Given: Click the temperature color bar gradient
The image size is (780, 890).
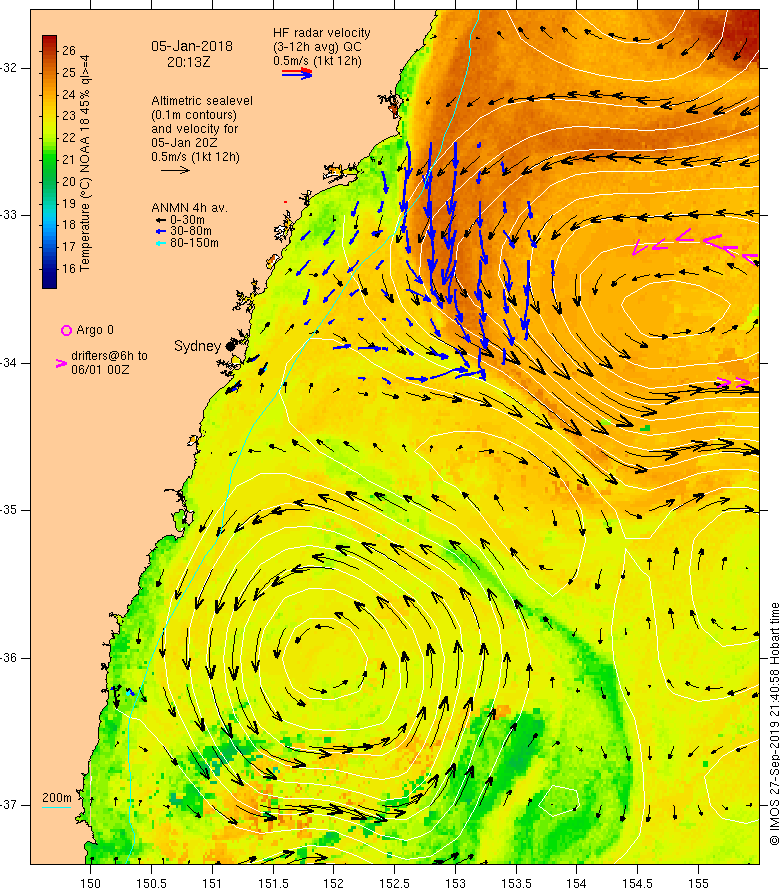Looking at the screenshot, I should pos(49,162).
